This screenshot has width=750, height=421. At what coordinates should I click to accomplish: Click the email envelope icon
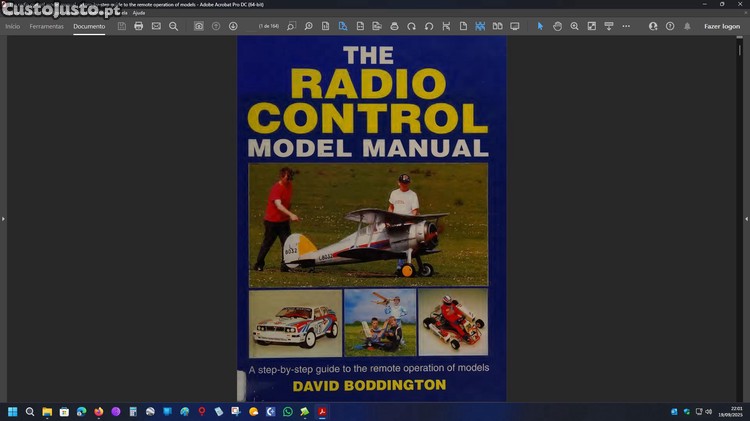[x=156, y=26]
